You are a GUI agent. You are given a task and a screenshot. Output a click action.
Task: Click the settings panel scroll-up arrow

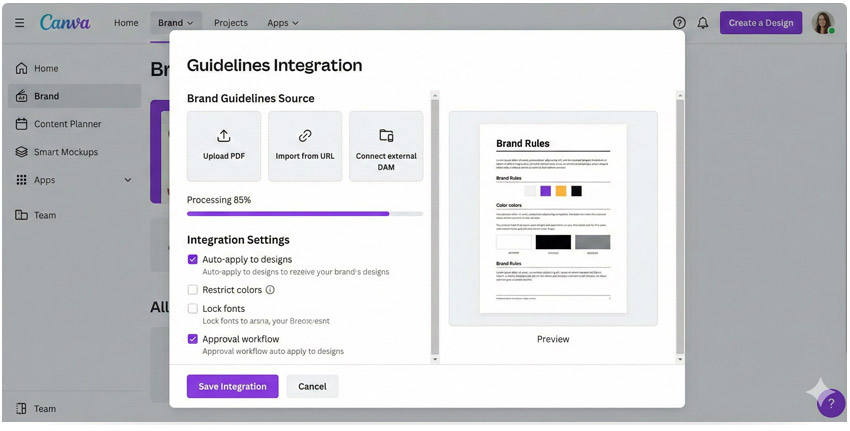pos(435,95)
